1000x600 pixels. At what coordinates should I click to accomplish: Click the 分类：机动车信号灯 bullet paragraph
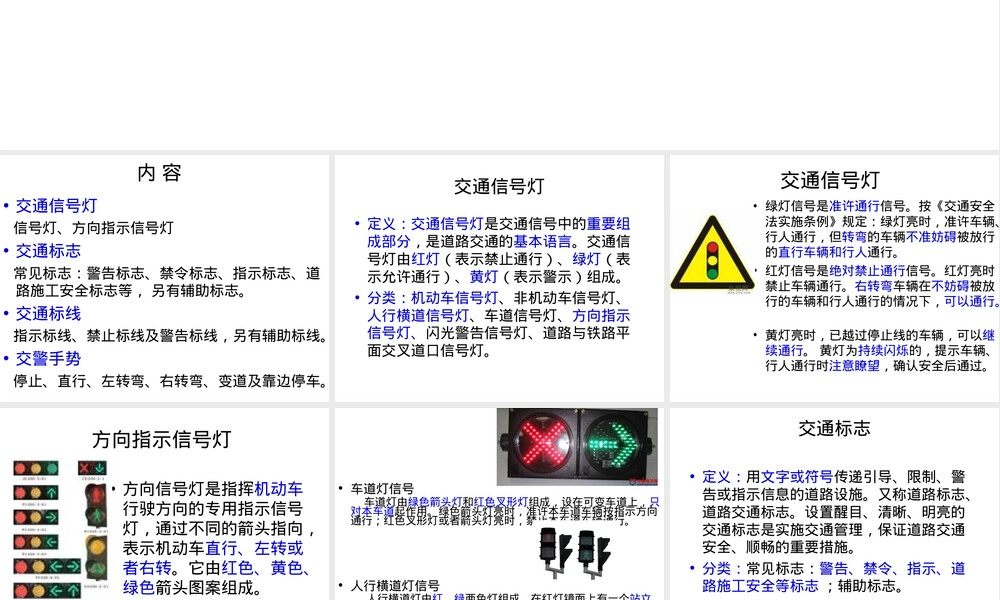pyautogui.click(x=499, y=324)
